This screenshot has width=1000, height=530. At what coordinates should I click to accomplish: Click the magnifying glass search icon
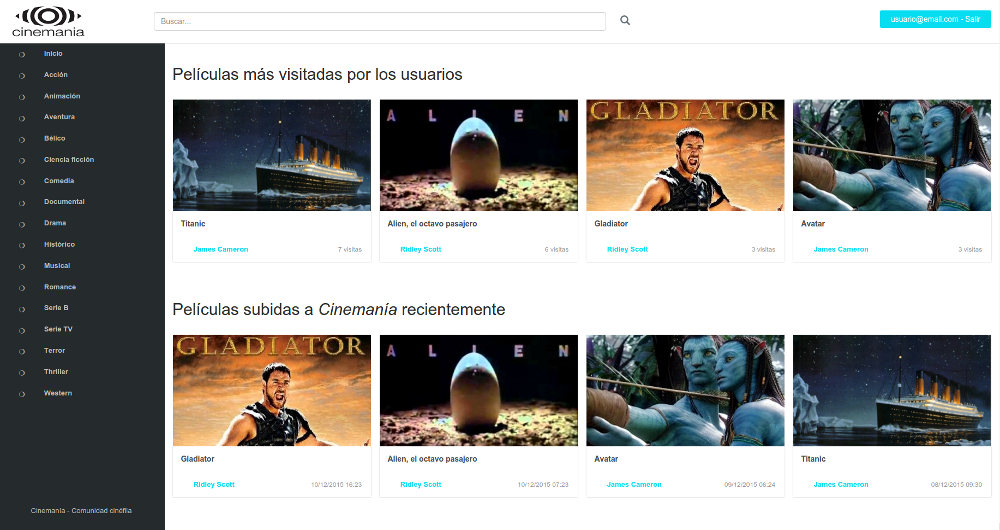click(x=625, y=20)
